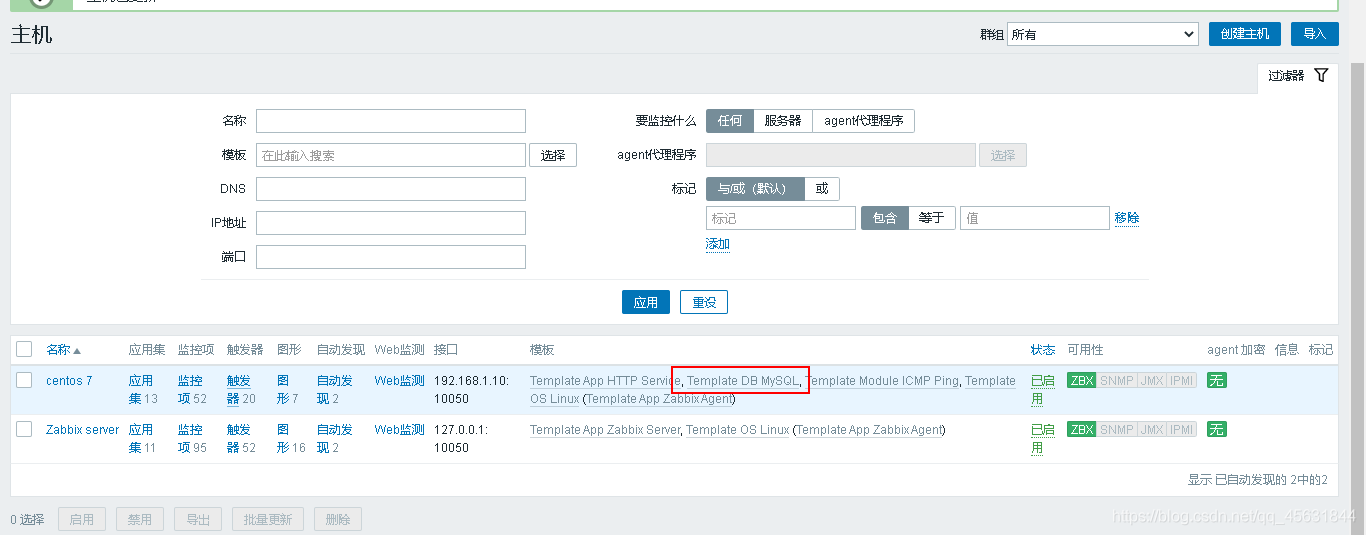Select agent代理程序 monitoring option
Viewport: 1366px width, 535px height.
click(863, 120)
